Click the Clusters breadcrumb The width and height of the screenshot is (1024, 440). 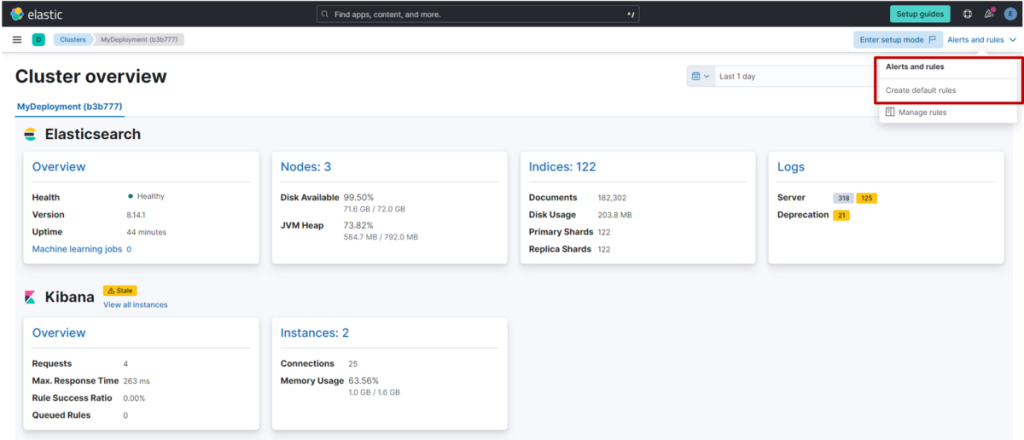pos(72,40)
